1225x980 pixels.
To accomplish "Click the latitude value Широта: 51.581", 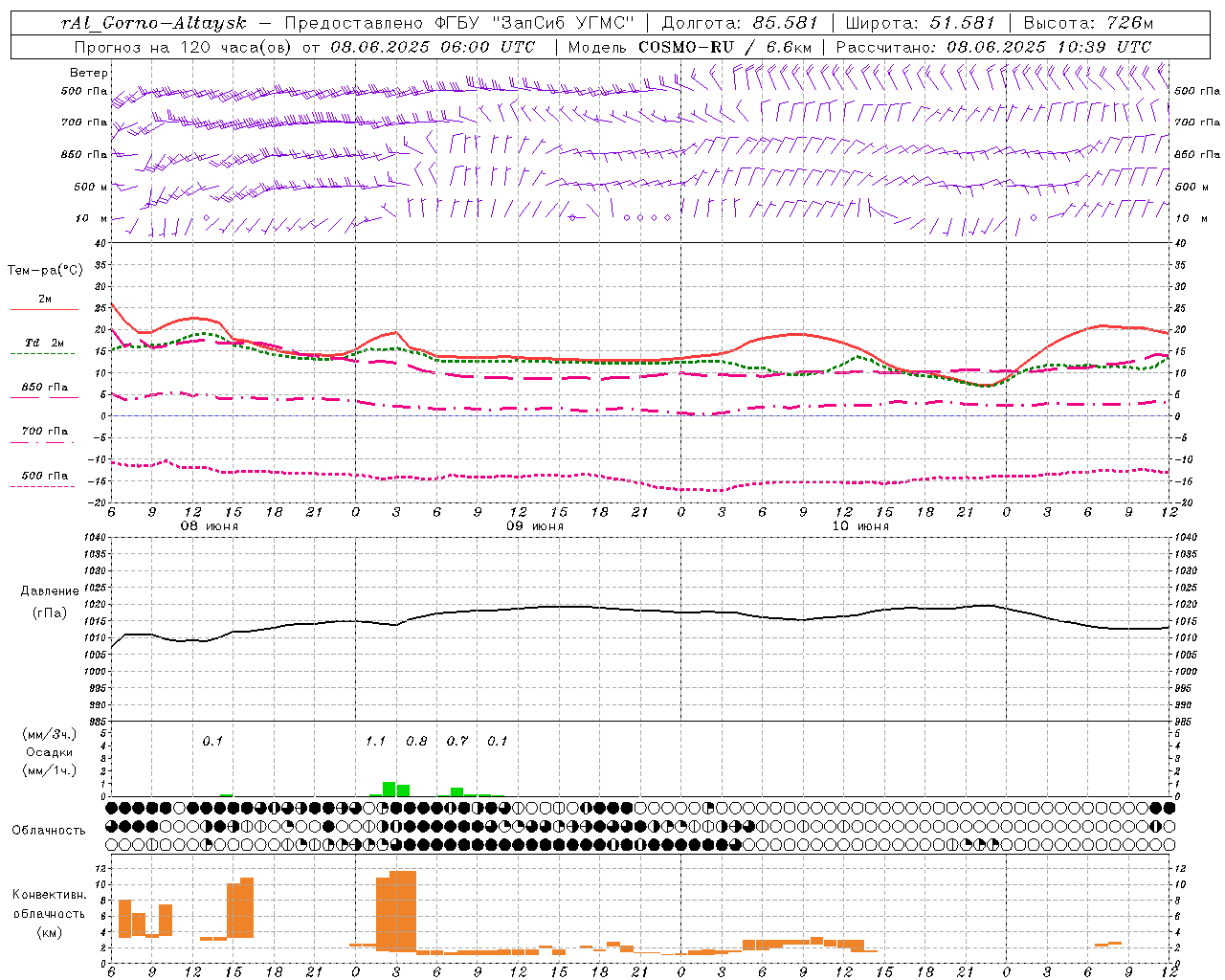I will tap(920, 23).
